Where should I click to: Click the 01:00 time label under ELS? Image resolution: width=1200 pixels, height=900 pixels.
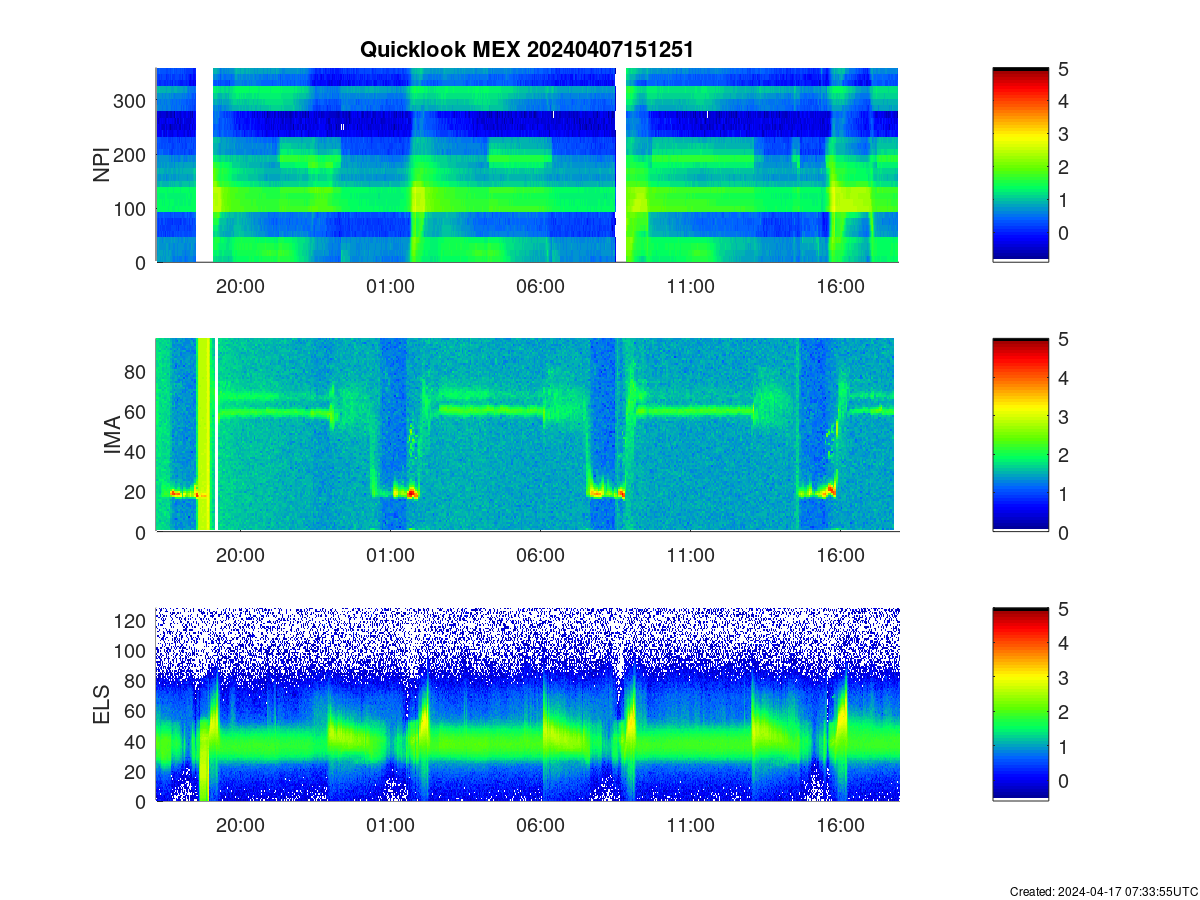tap(390, 825)
